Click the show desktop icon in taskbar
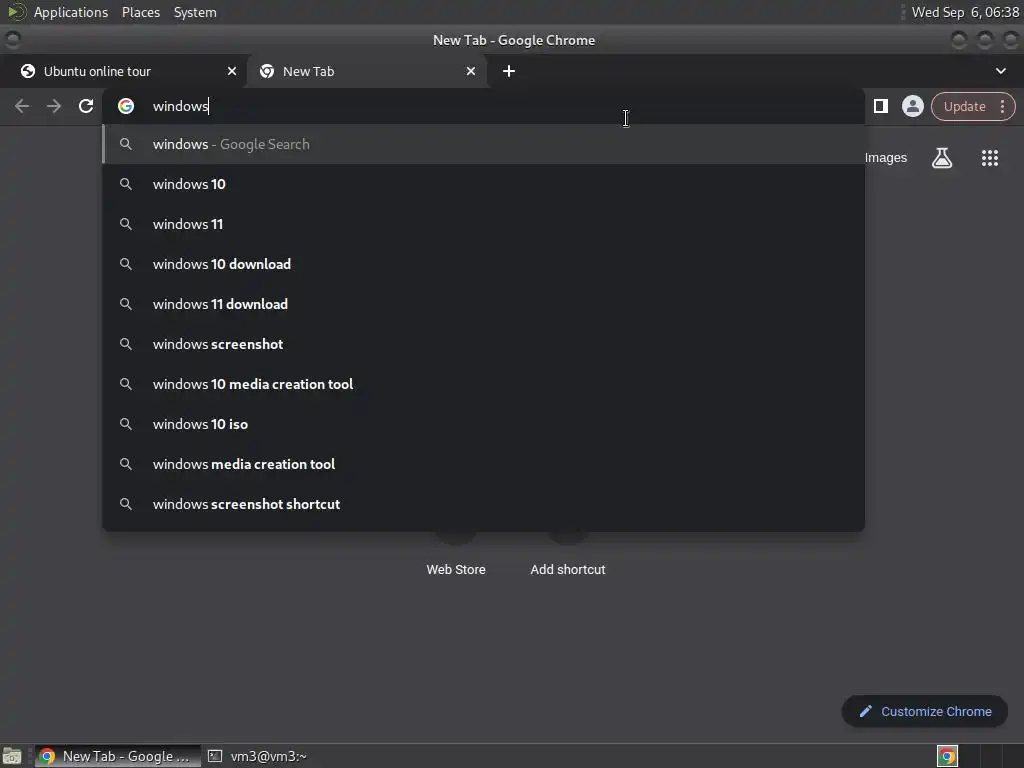This screenshot has height=768, width=1024. (12, 756)
